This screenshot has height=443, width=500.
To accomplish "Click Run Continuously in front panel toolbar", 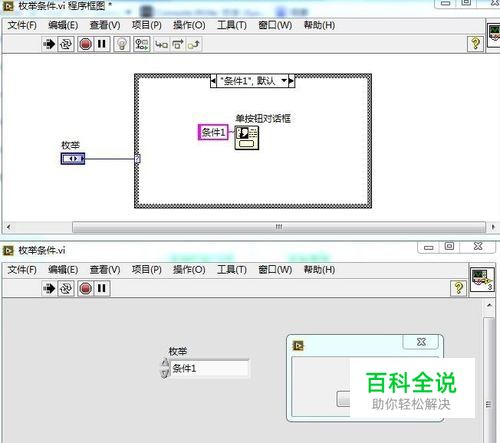I will (66, 288).
